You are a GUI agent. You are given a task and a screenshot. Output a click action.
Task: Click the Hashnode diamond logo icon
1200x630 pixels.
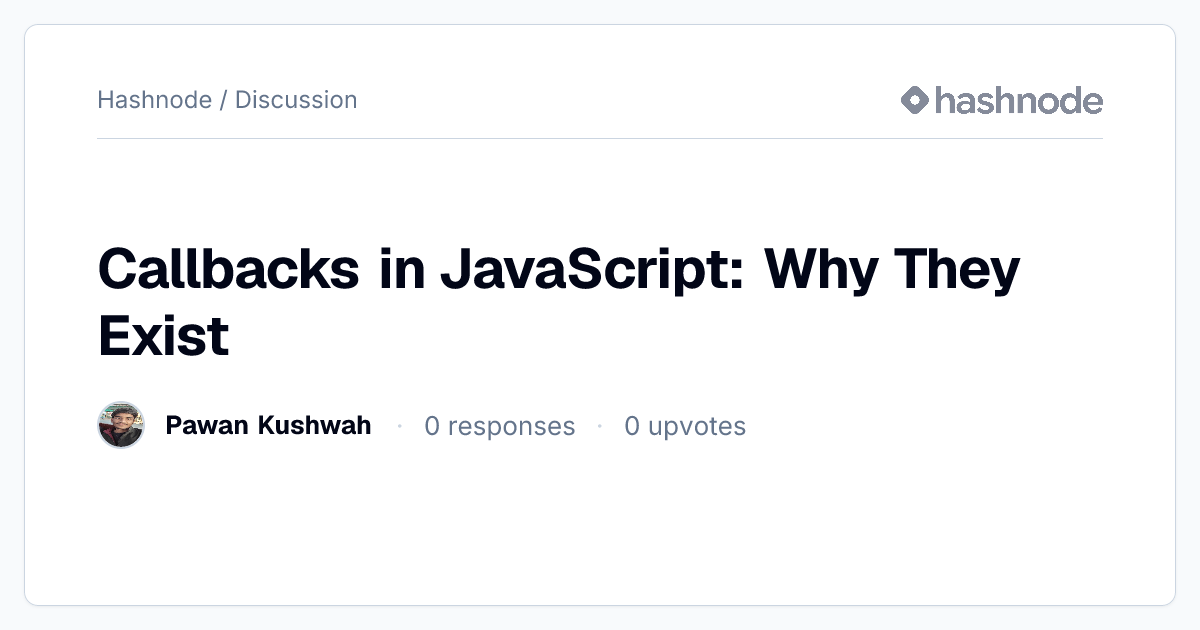pos(915,100)
